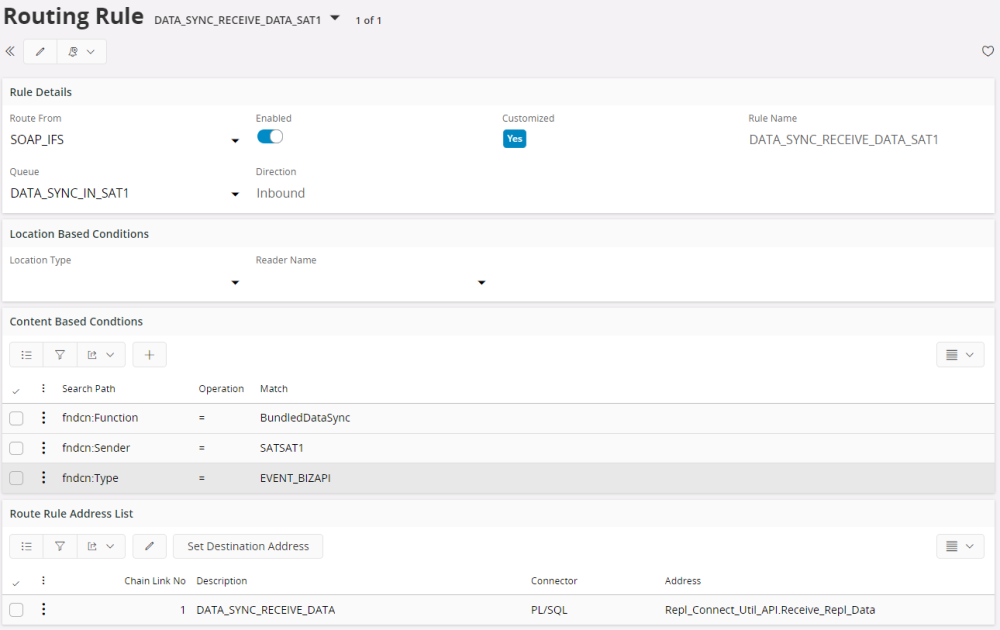Screen dimensions: 1000x630
Task: Toggle the Enabled switch off
Action: [x=270, y=137]
